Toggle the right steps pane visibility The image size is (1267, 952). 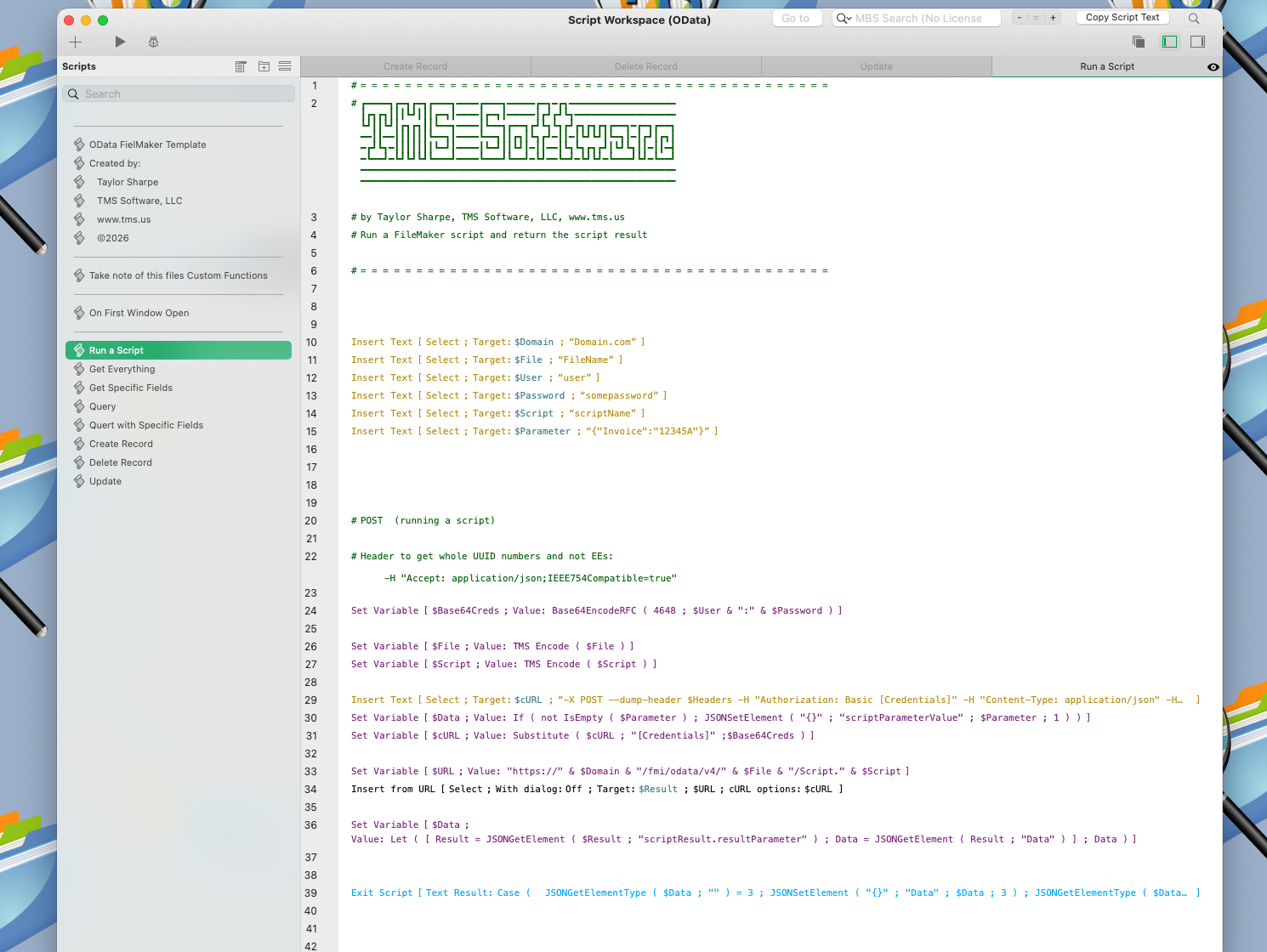[1197, 42]
